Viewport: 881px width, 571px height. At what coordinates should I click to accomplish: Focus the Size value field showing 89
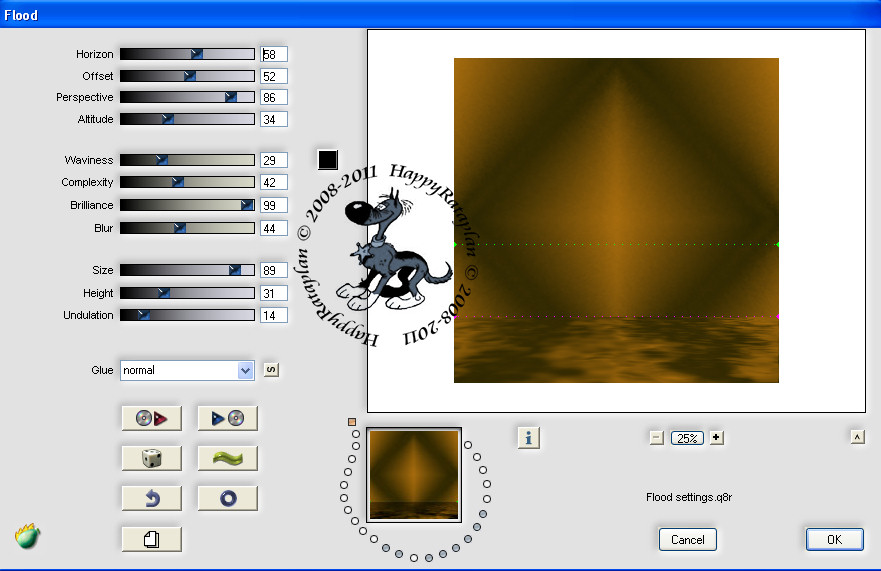(274, 270)
